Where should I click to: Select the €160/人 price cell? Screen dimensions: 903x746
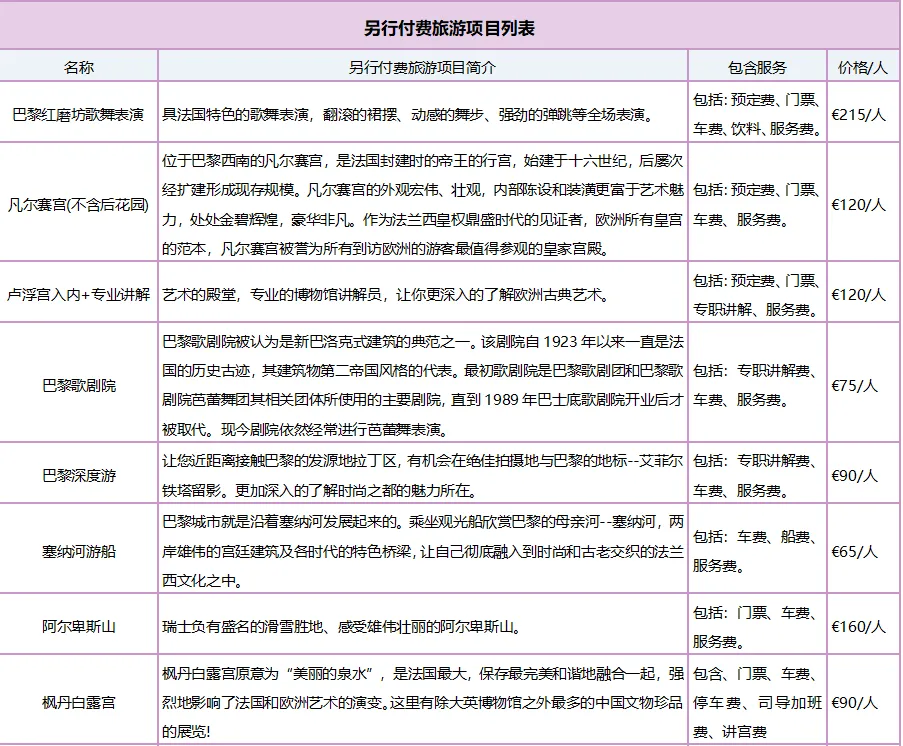pos(859,627)
